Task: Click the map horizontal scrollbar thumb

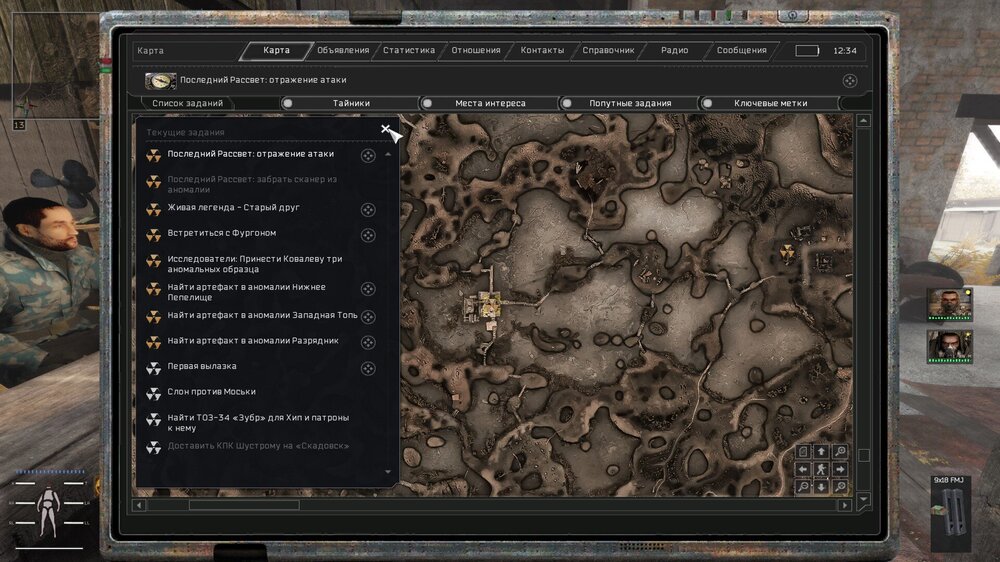Action: (243, 505)
